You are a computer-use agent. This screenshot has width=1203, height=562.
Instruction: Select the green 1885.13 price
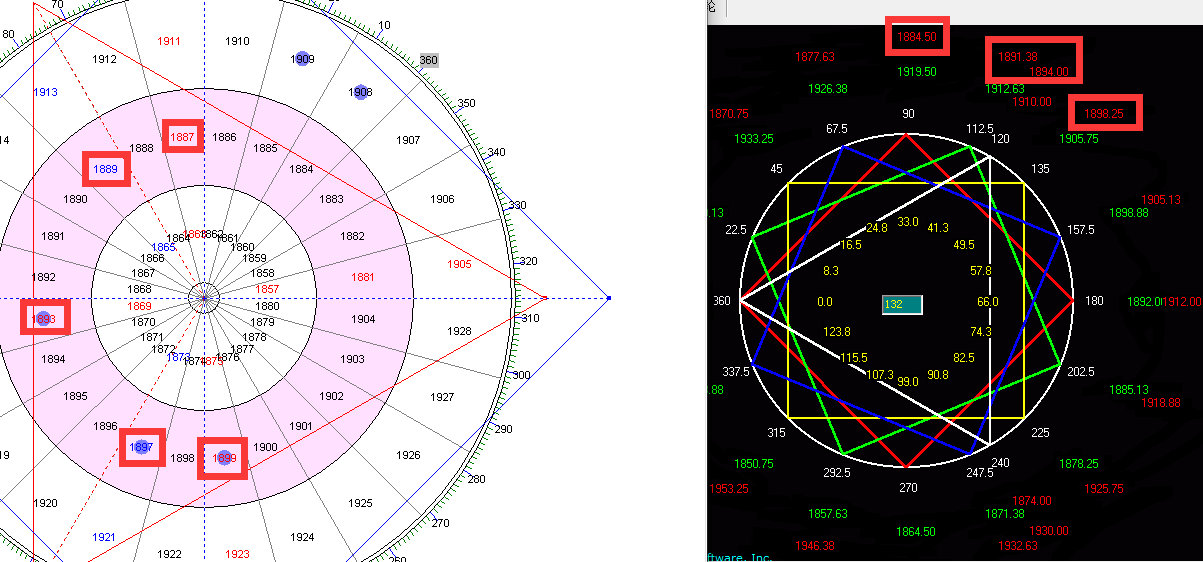pyautogui.click(x=1128, y=390)
